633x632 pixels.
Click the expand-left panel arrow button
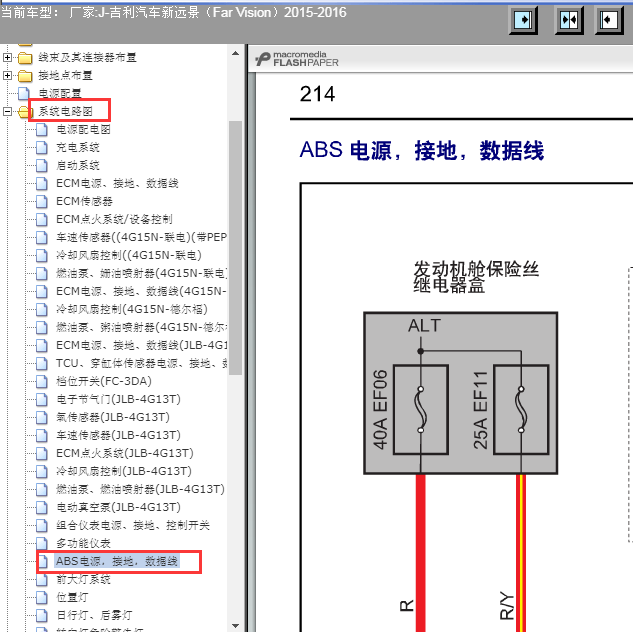(x=609, y=20)
